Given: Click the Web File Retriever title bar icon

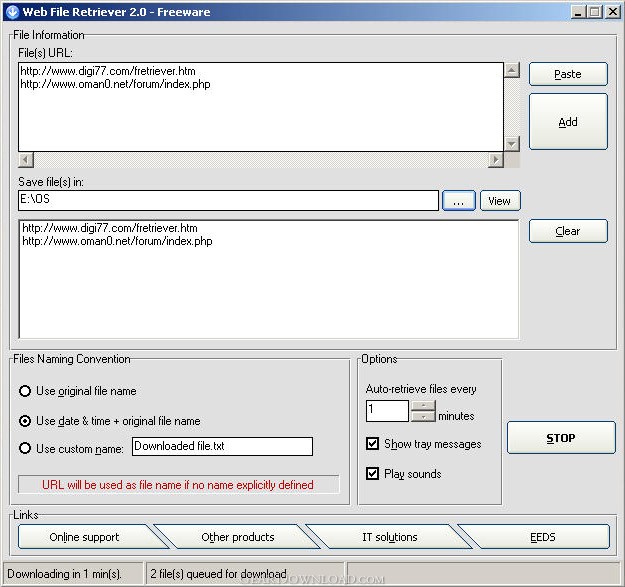Looking at the screenshot, I should click(12, 12).
